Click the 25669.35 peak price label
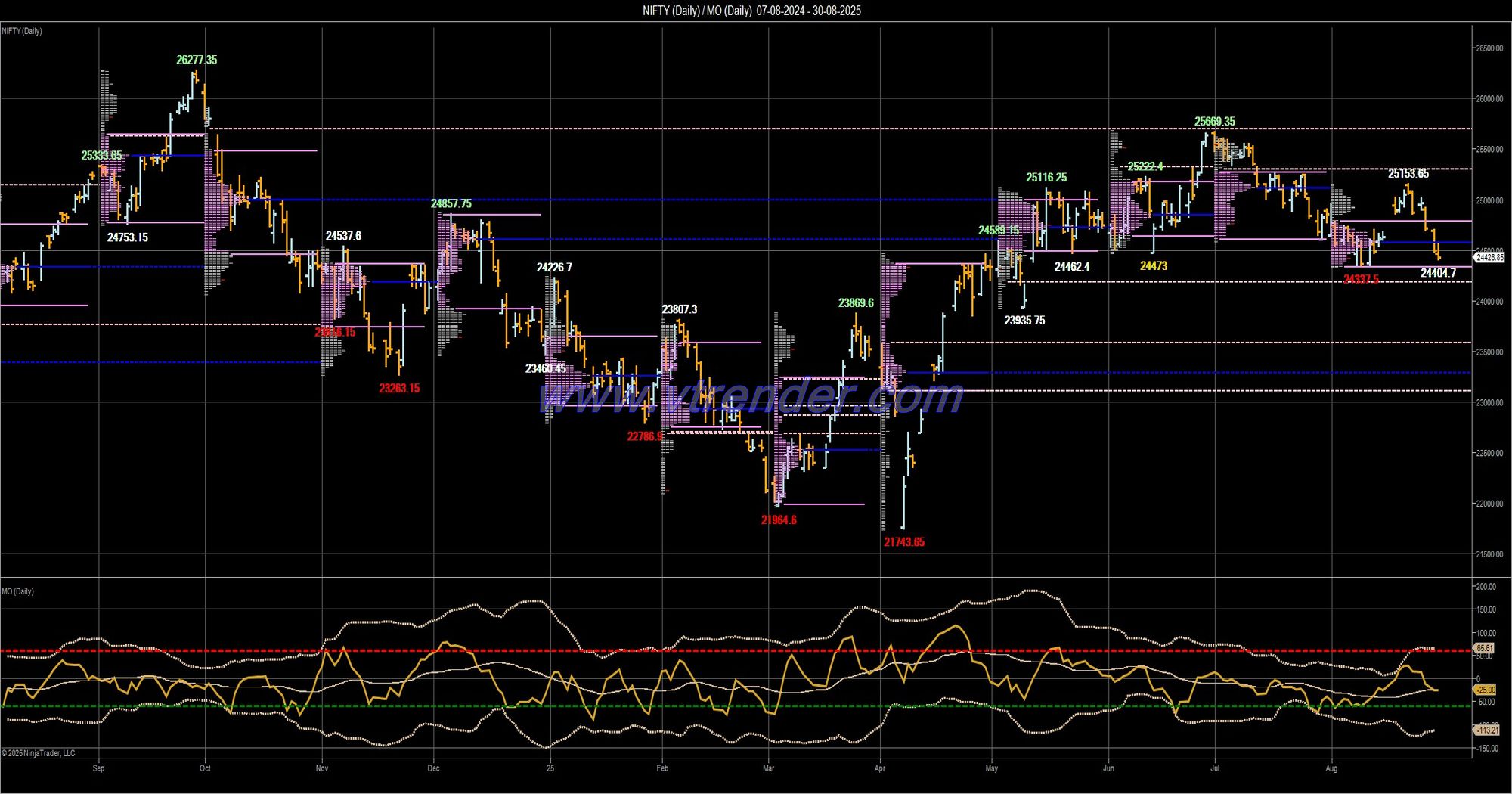Screen dimensions: 1512x794 tap(1215, 122)
